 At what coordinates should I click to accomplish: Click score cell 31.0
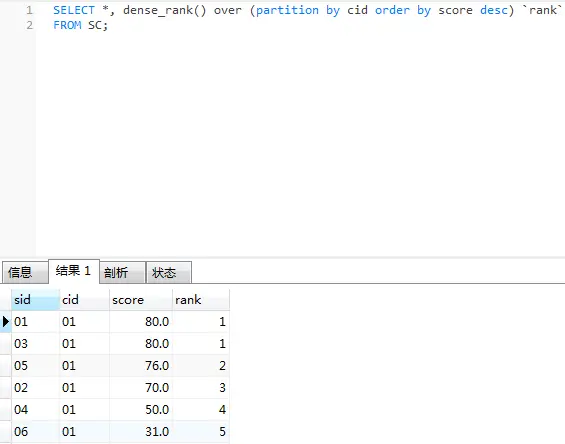coord(141,431)
